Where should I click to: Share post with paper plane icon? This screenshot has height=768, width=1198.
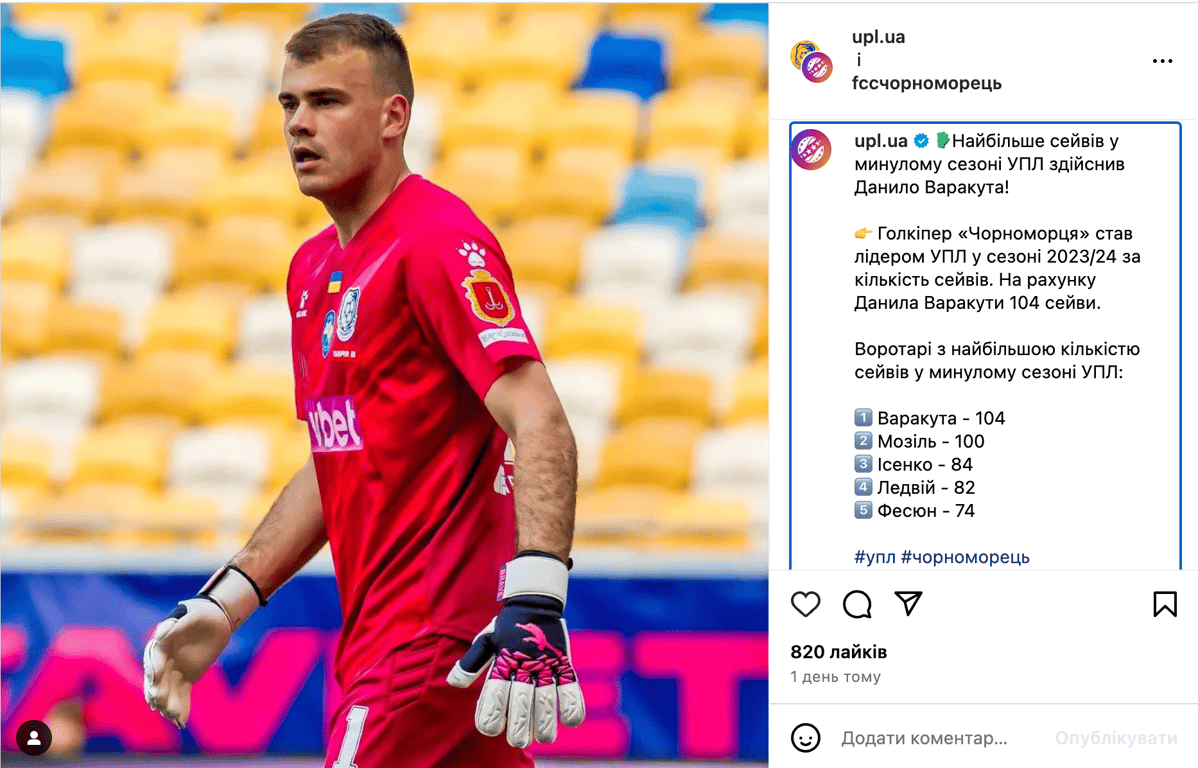coord(908,603)
